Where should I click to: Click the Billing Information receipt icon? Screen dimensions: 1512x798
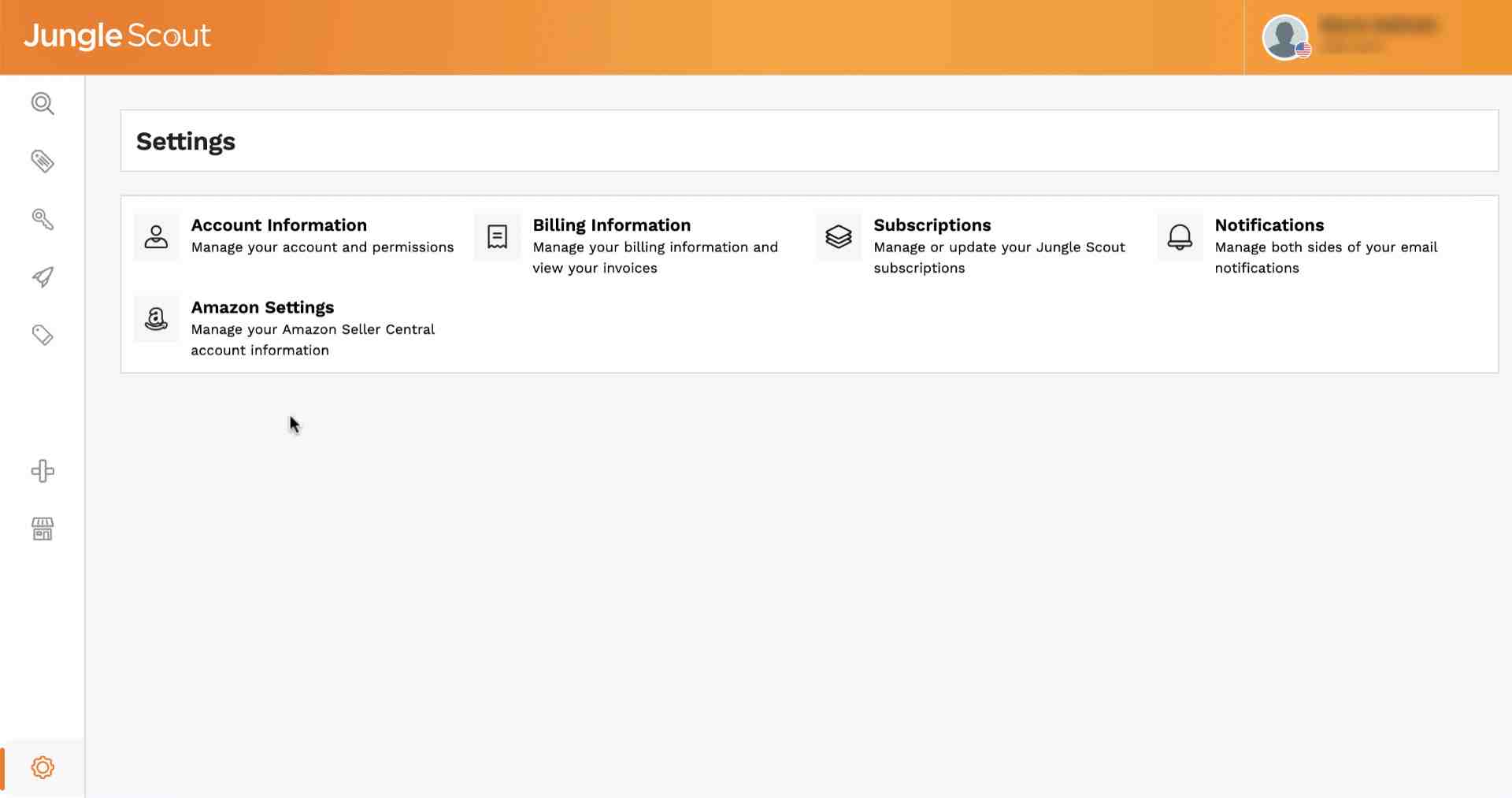pyautogui.click(x=497, y=236)
